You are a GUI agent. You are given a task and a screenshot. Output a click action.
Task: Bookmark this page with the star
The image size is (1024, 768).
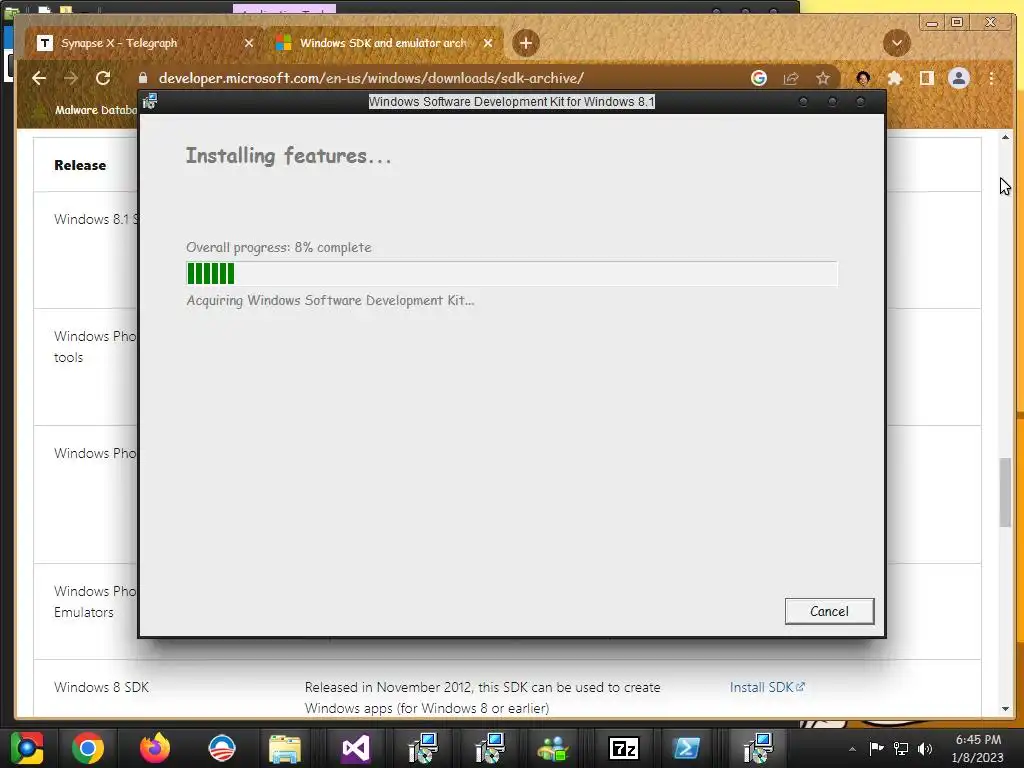pos(823,78)
